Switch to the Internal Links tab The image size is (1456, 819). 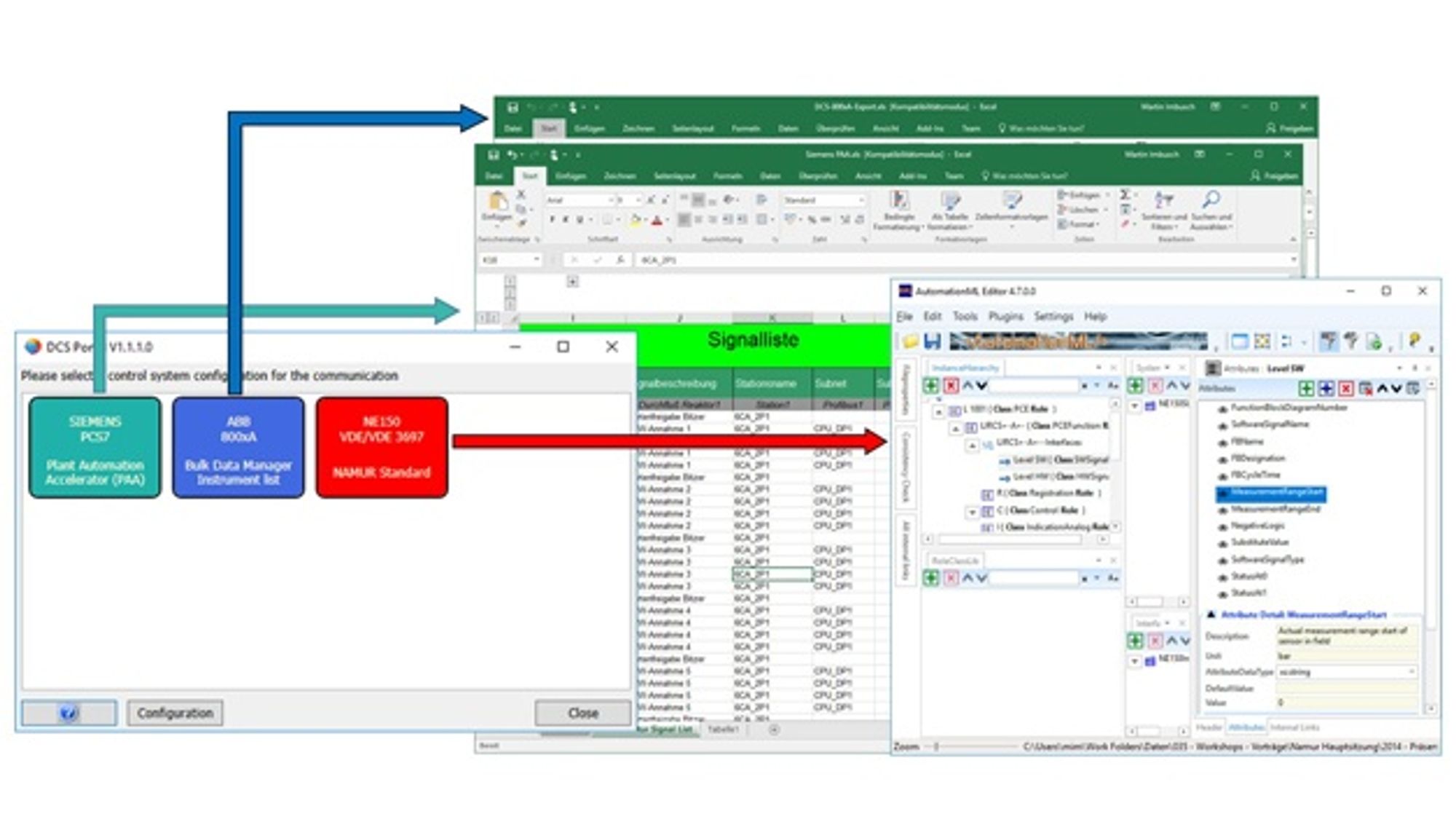(x=1294, y=728)
